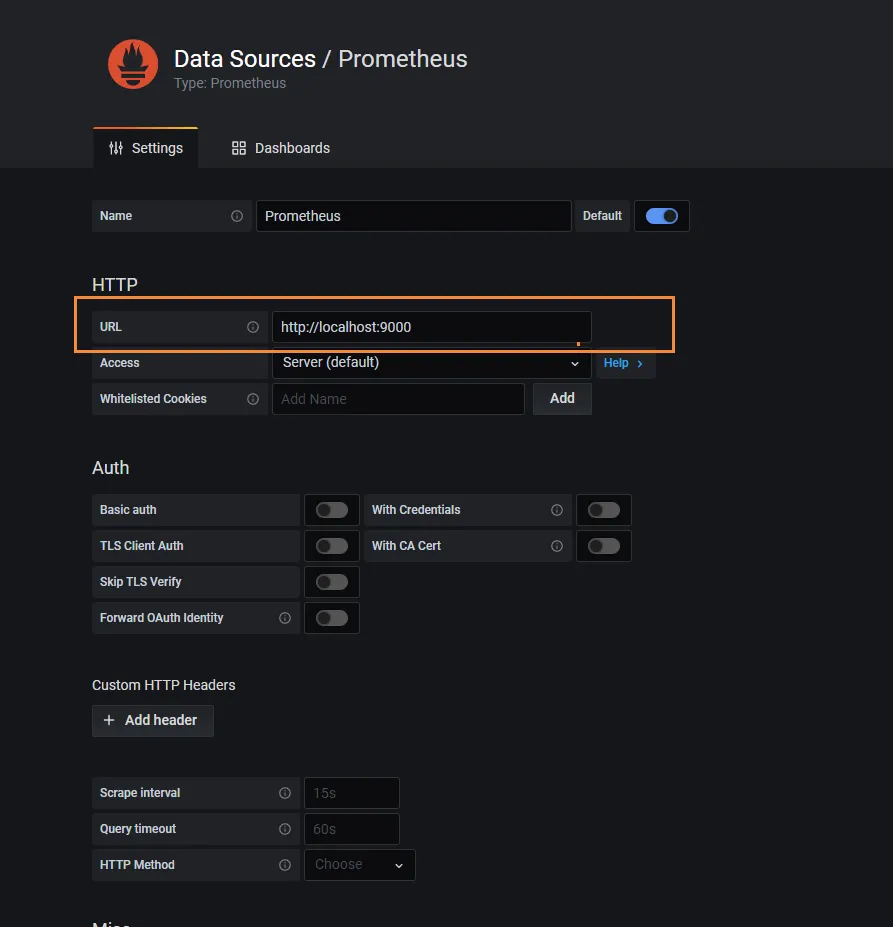Screen dimensions: 893x927
Task: Click the URL input field
Action: pos(430,327)
